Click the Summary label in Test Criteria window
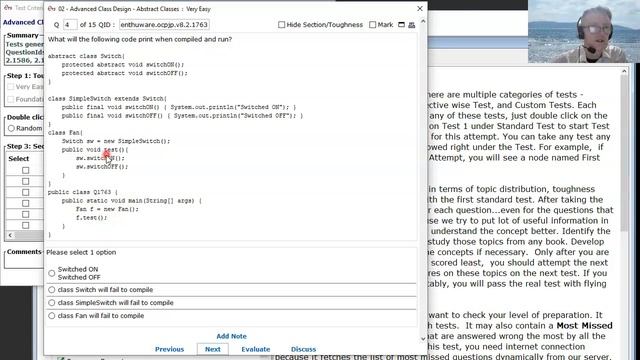640x360 pixels. (x=22, y=36)
